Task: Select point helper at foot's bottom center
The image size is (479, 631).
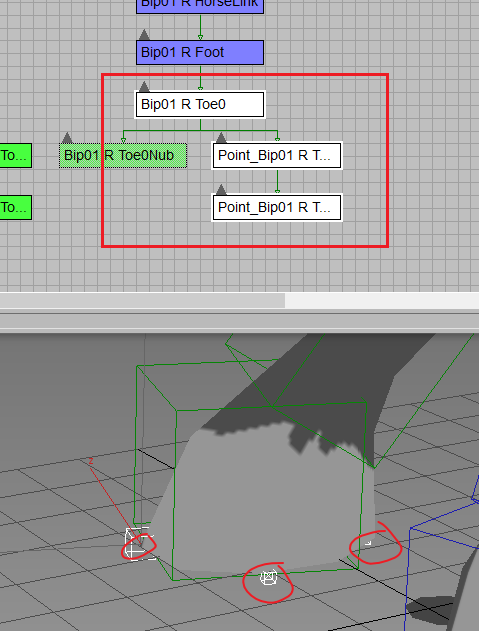Action: click(x=268, y=577)
